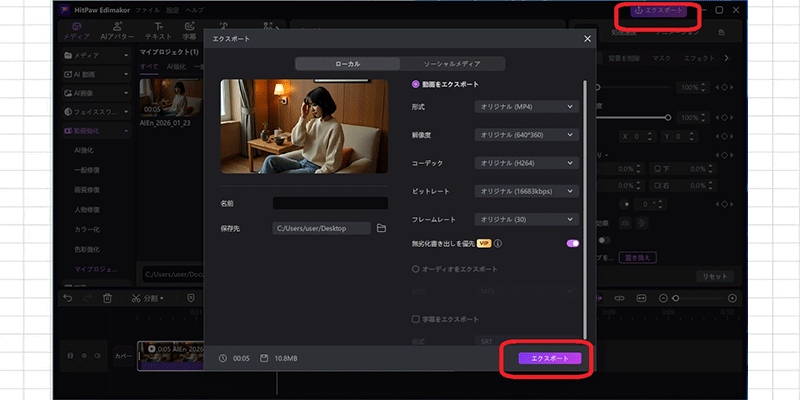Open the AIアバター tool
The image size is (800, 400).
click(117, 31)
